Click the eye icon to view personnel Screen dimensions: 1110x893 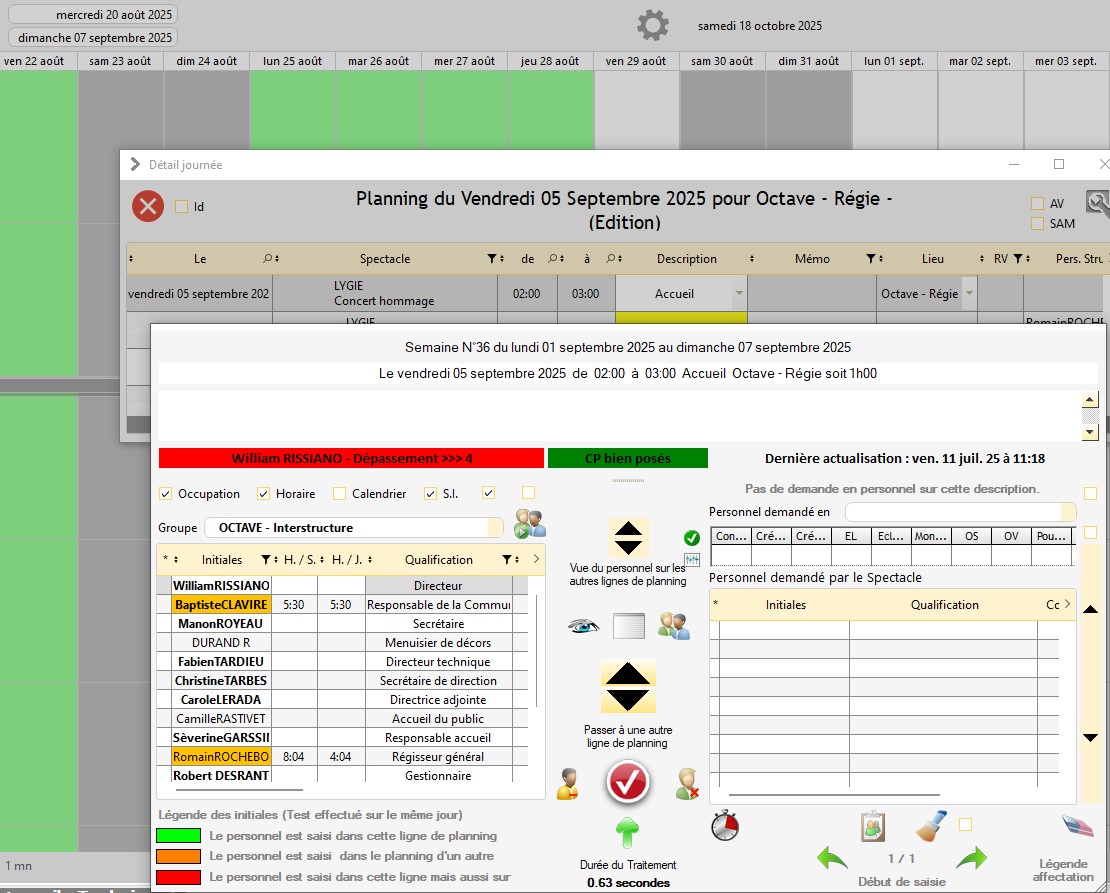(582, 626)
